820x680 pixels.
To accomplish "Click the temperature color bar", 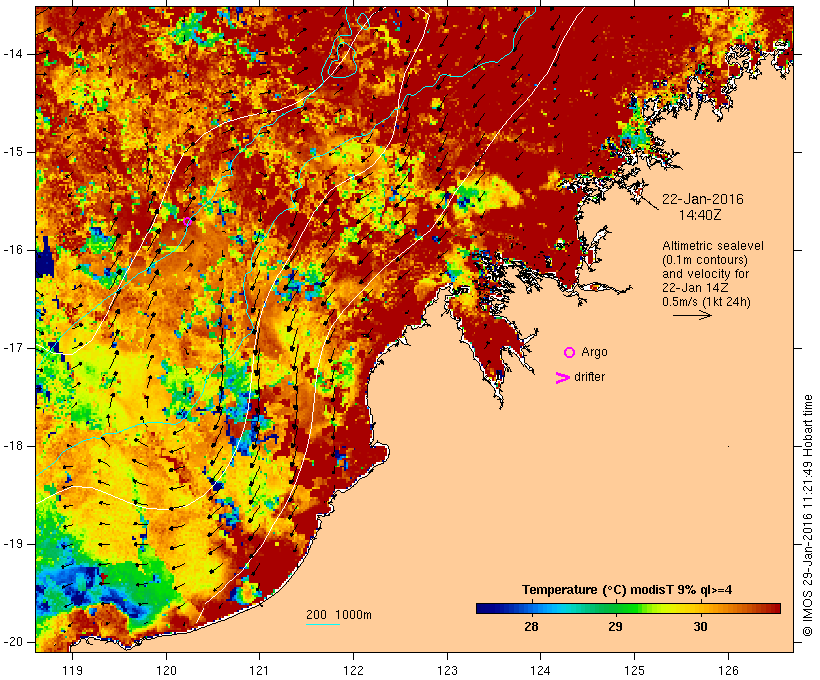I will tap(628, 608).
